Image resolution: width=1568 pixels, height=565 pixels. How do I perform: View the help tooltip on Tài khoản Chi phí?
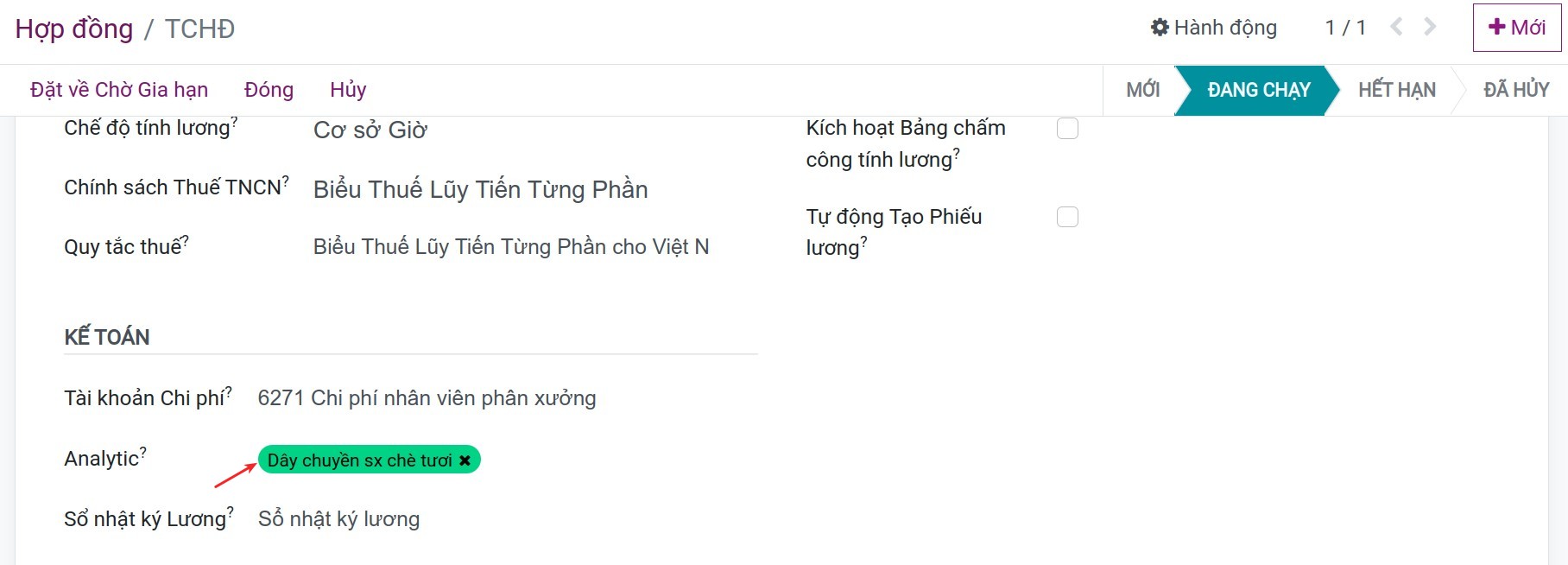pyautogui.click(x=229, y=390)
